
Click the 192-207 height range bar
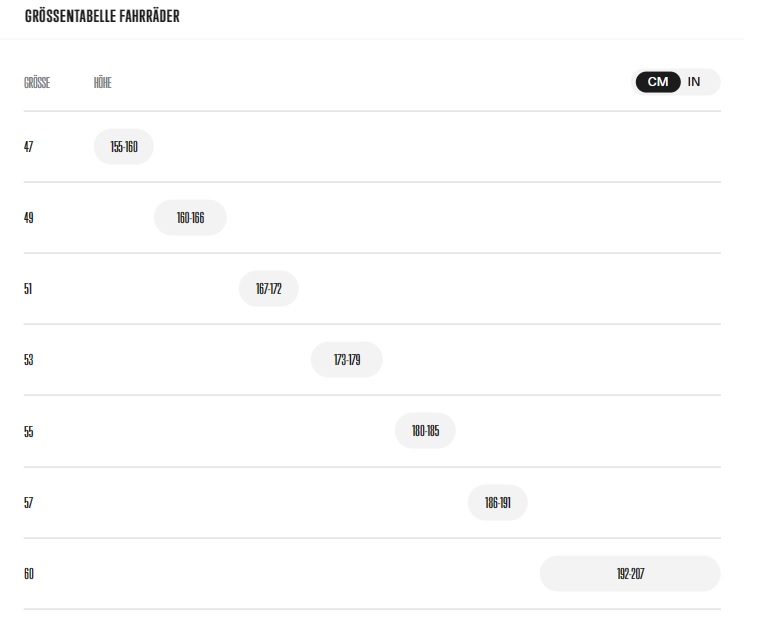point(630,574)
